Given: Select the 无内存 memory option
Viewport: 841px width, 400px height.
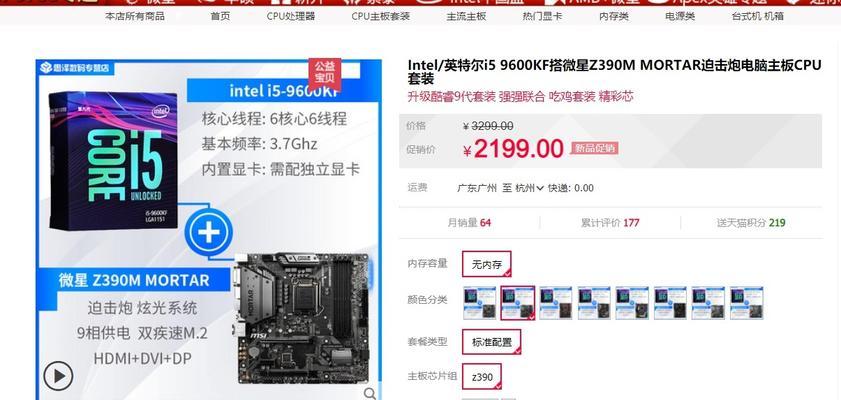Looking at the screenshot, I should point(486,264).
